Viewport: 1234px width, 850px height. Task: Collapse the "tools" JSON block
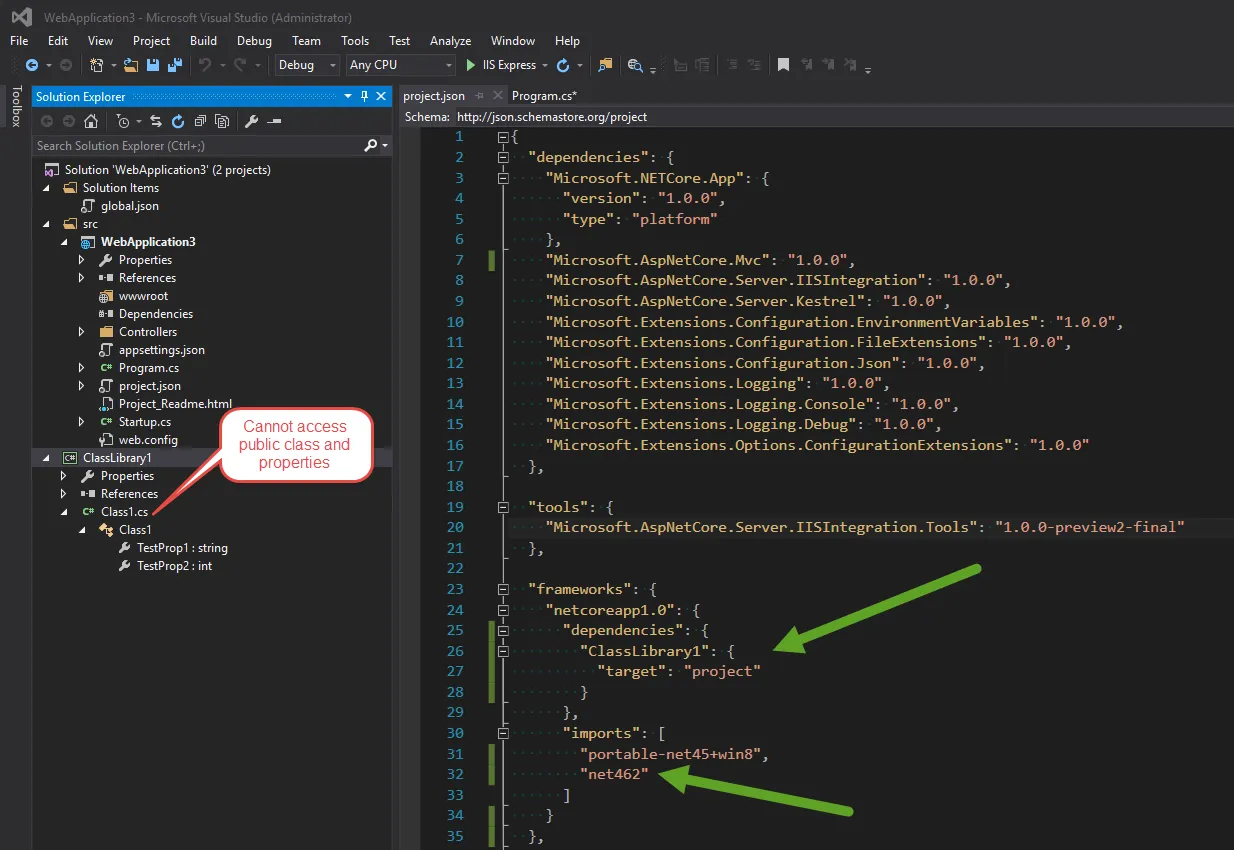click(503, 507)
